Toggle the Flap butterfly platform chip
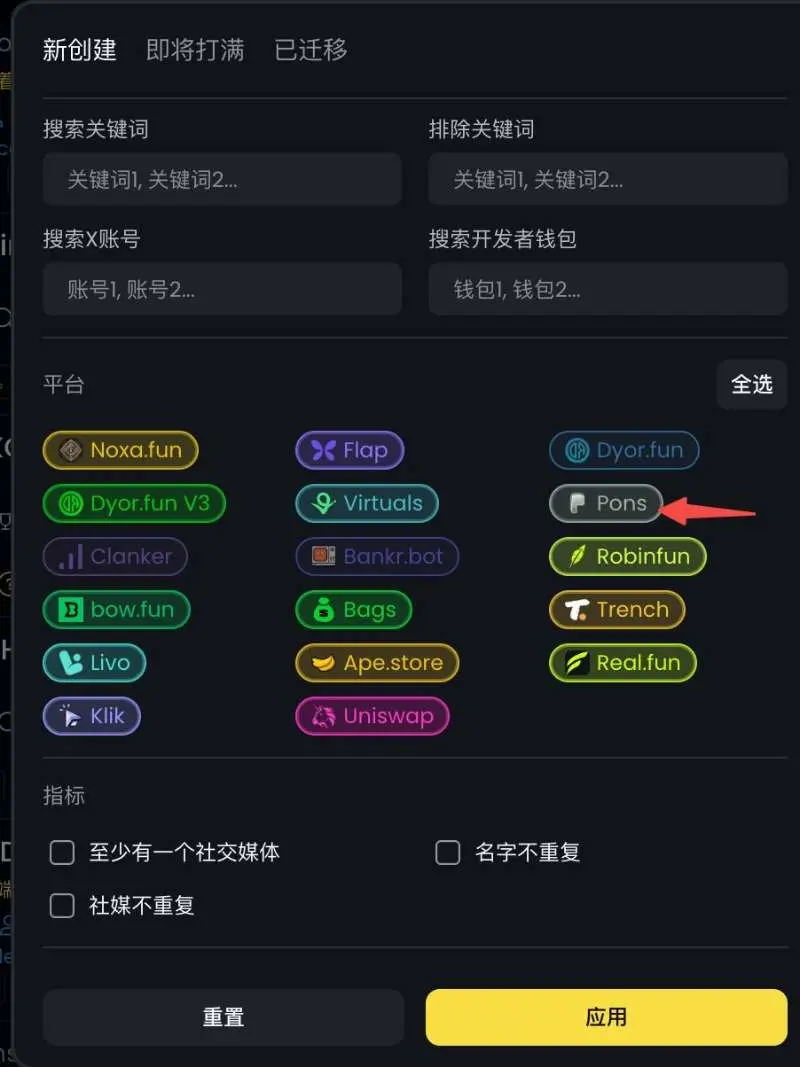Viewport: 800px width, 1067px height. click(350, 450)
